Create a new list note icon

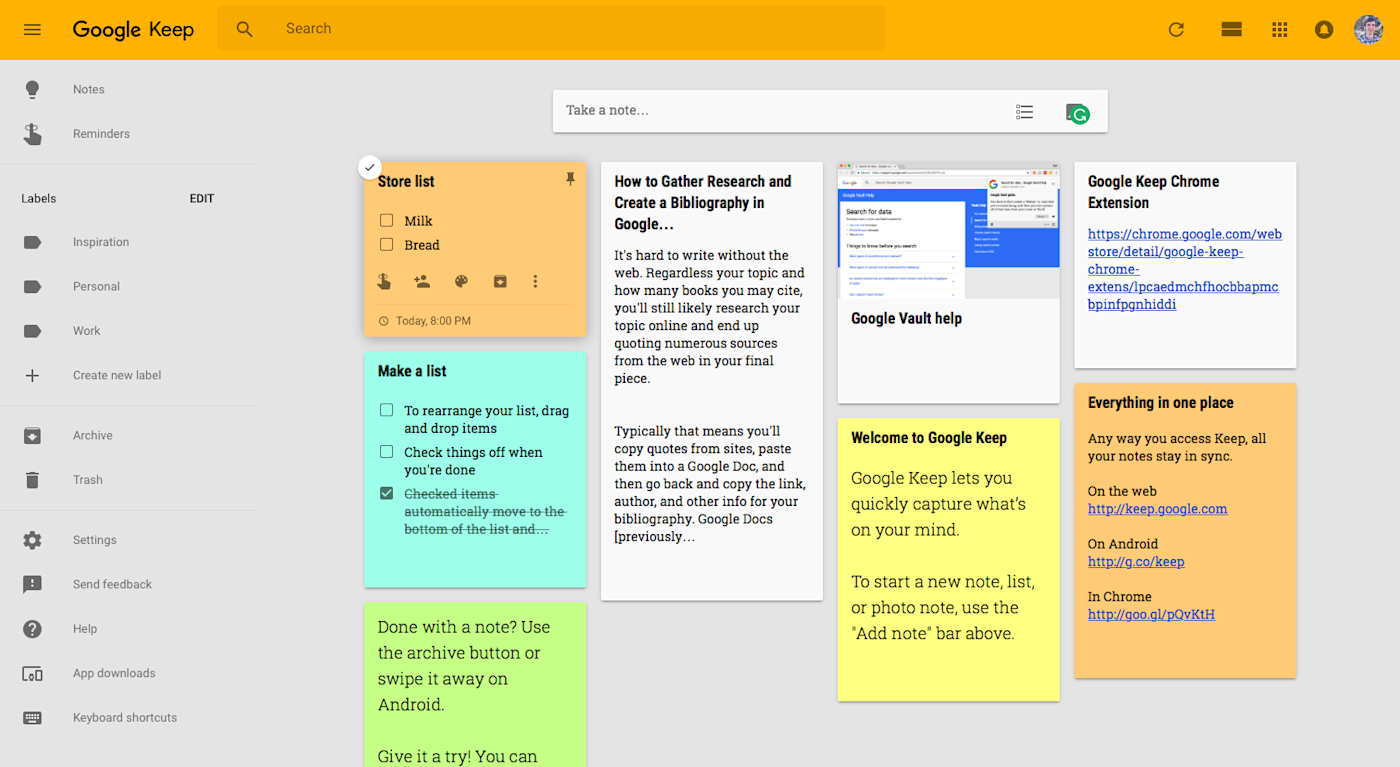coord(1024,112)
